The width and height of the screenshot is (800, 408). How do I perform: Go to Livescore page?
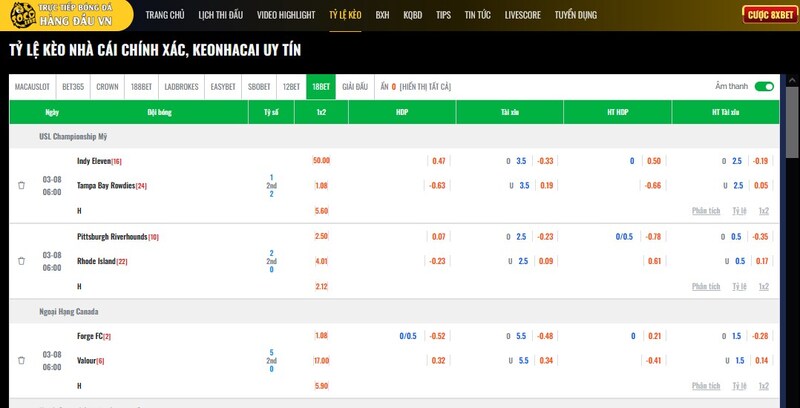[x=522, y=15]
